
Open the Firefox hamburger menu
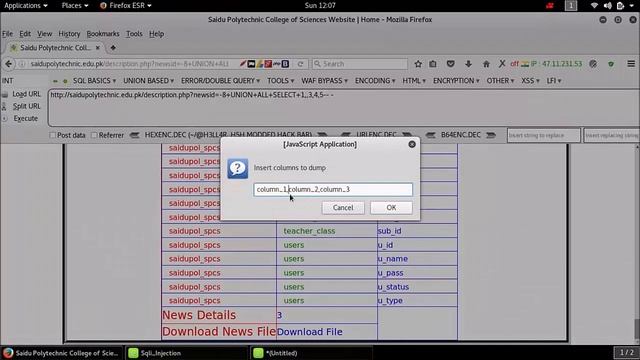(x=631, y=64)
